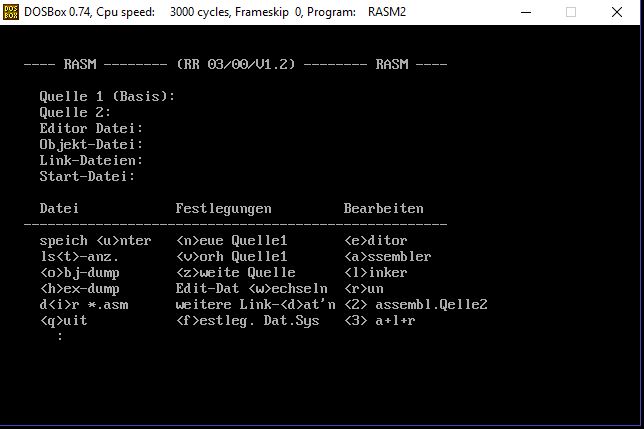Select '<2> assembl.Qelle2' option

click(415, 305)
